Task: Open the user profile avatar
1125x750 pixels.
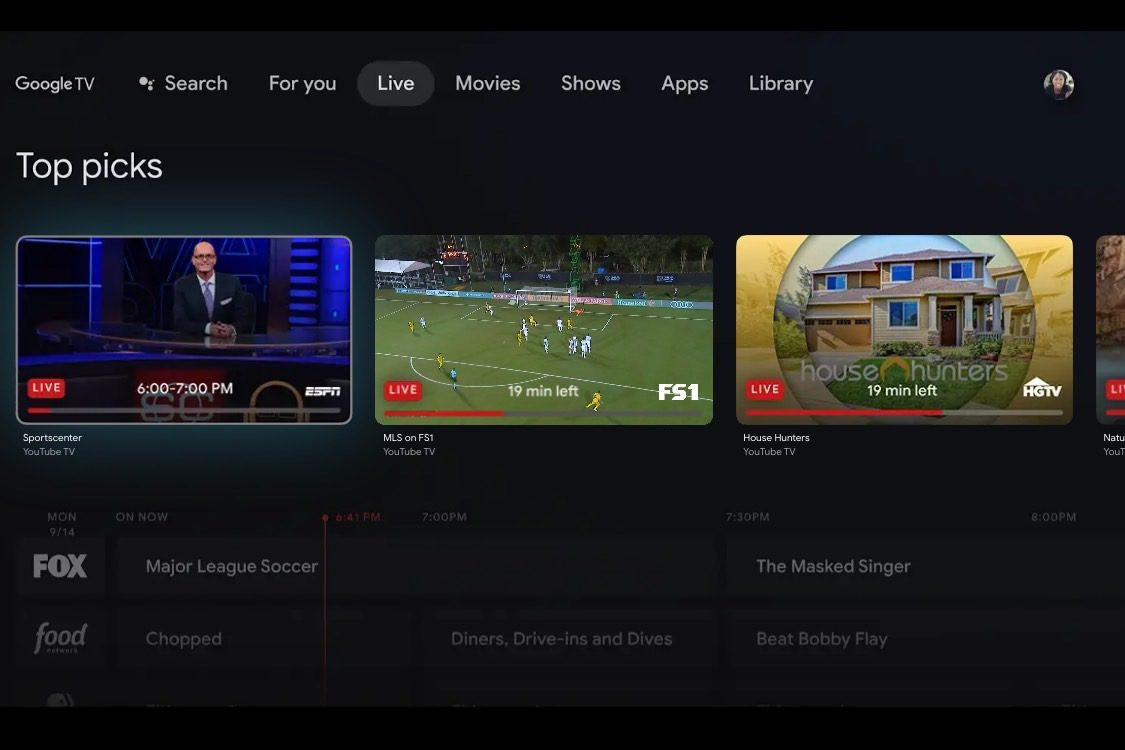Action: pos(1058,84)
